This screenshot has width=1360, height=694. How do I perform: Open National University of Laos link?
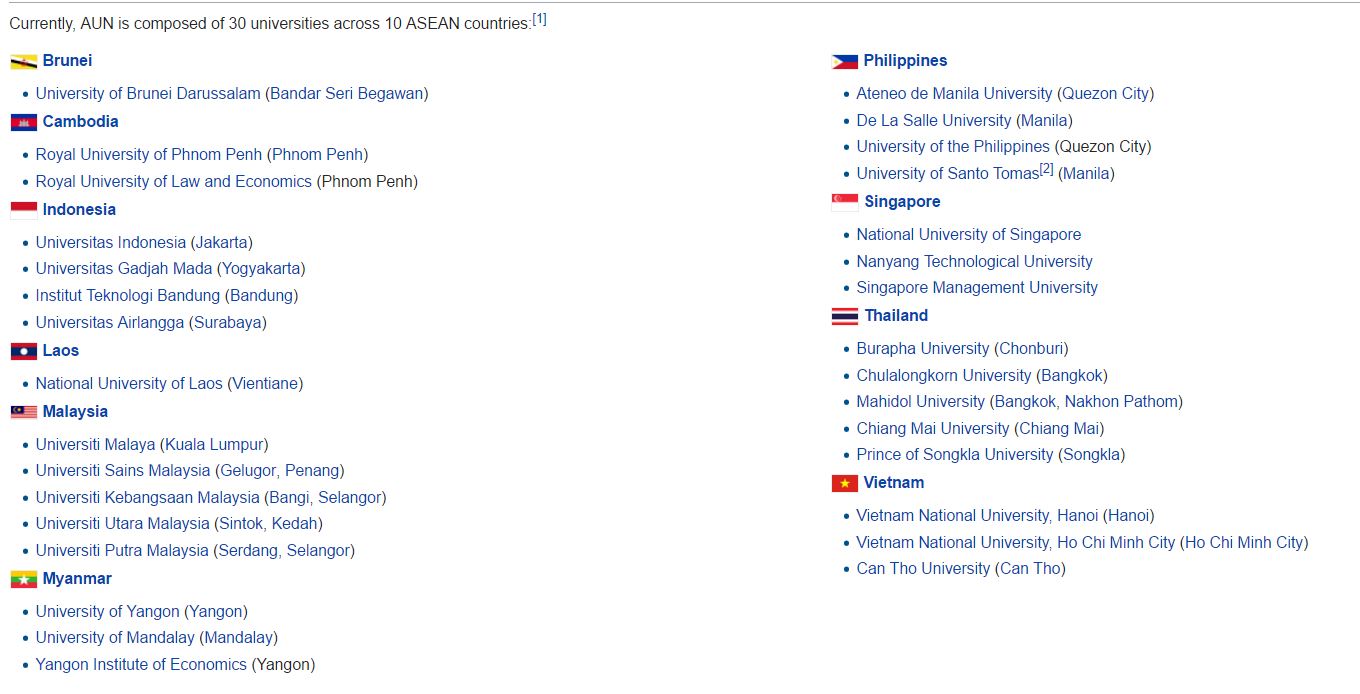pyautogui.click(x=129, y=384)
